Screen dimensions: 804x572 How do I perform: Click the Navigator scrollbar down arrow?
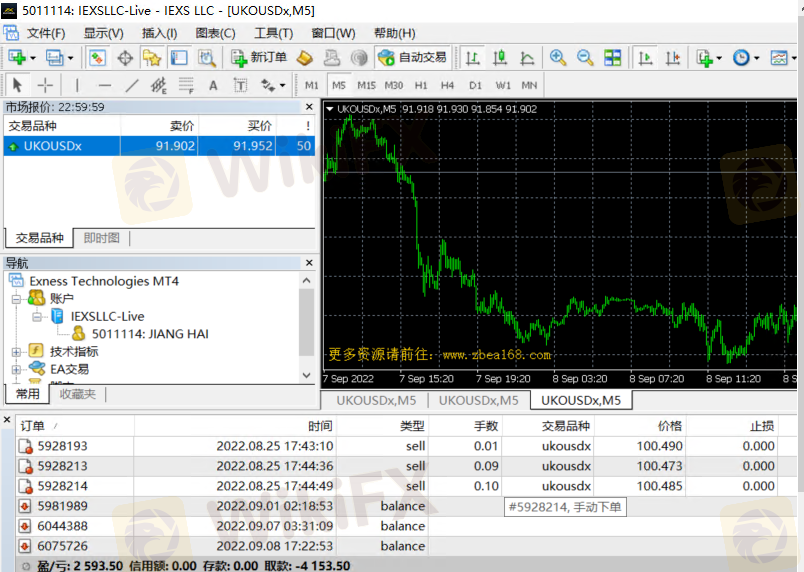pos(307,375)
